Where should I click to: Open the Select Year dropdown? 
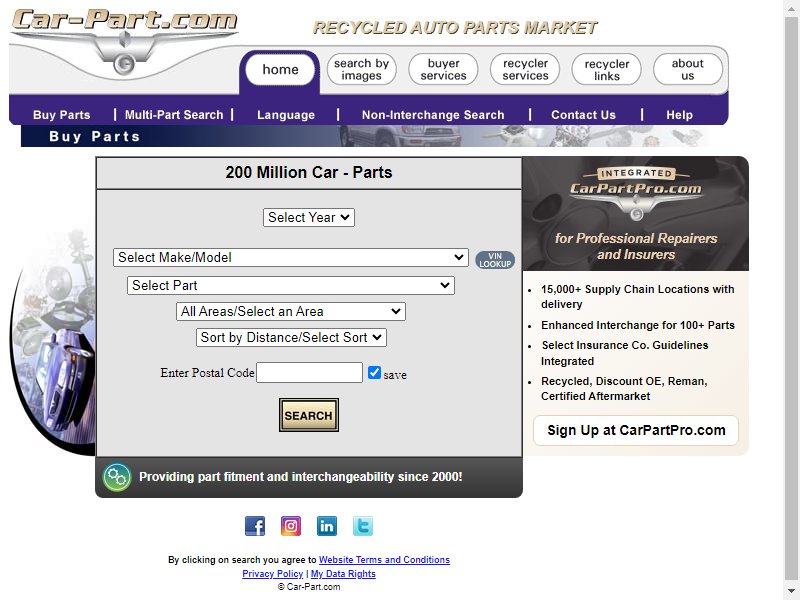[x=309, y=217]
